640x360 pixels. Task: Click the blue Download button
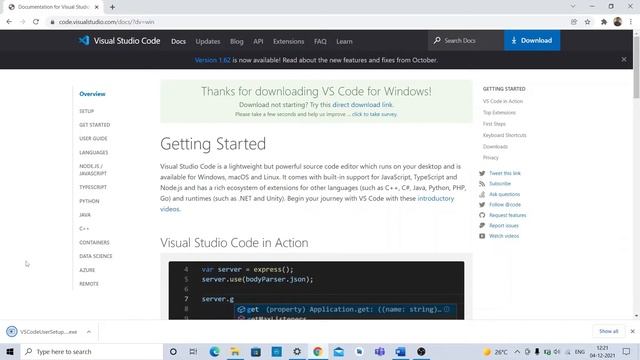[x=532, y=40]
